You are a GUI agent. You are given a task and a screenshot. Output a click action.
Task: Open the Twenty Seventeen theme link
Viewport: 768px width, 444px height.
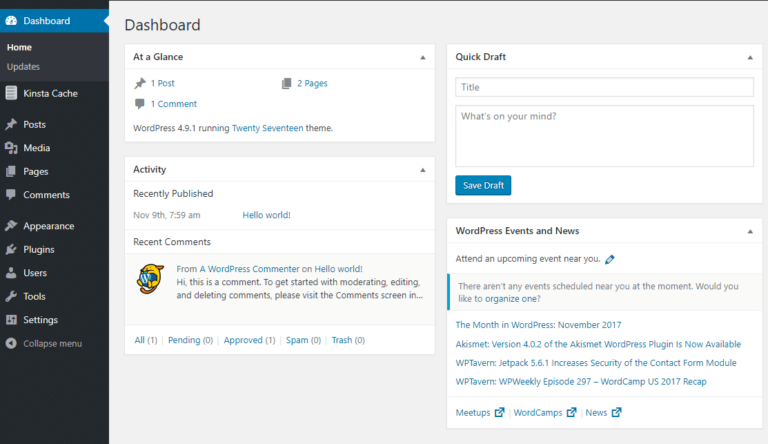(267, 128)
